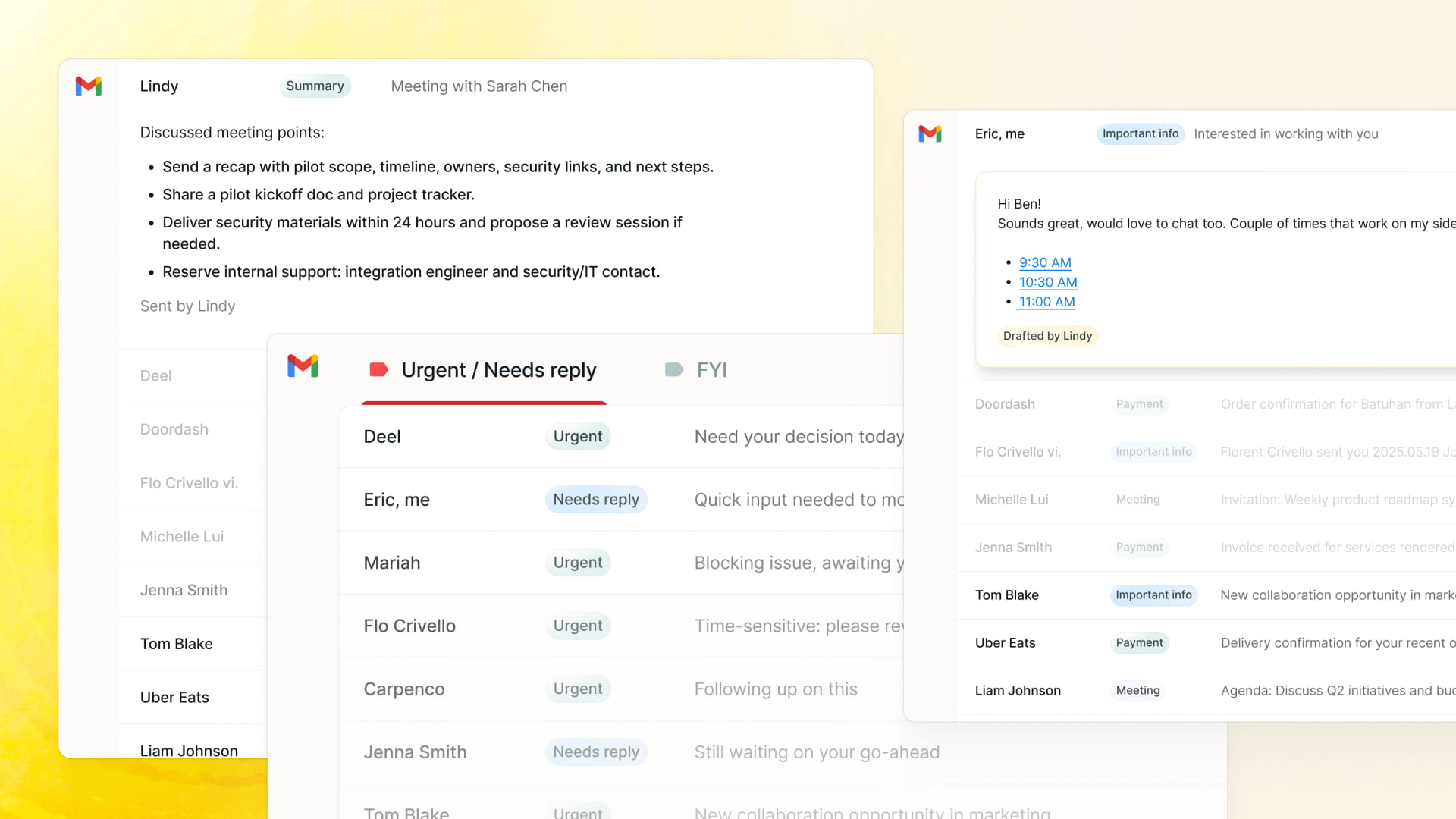Click the red label icon for Urgent

[x=378, y=370]
